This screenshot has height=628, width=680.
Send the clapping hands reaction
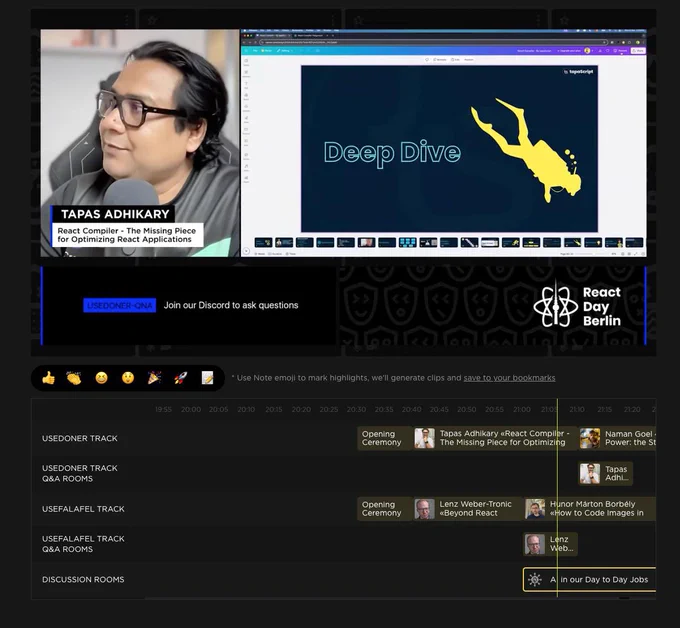[74, 378]
